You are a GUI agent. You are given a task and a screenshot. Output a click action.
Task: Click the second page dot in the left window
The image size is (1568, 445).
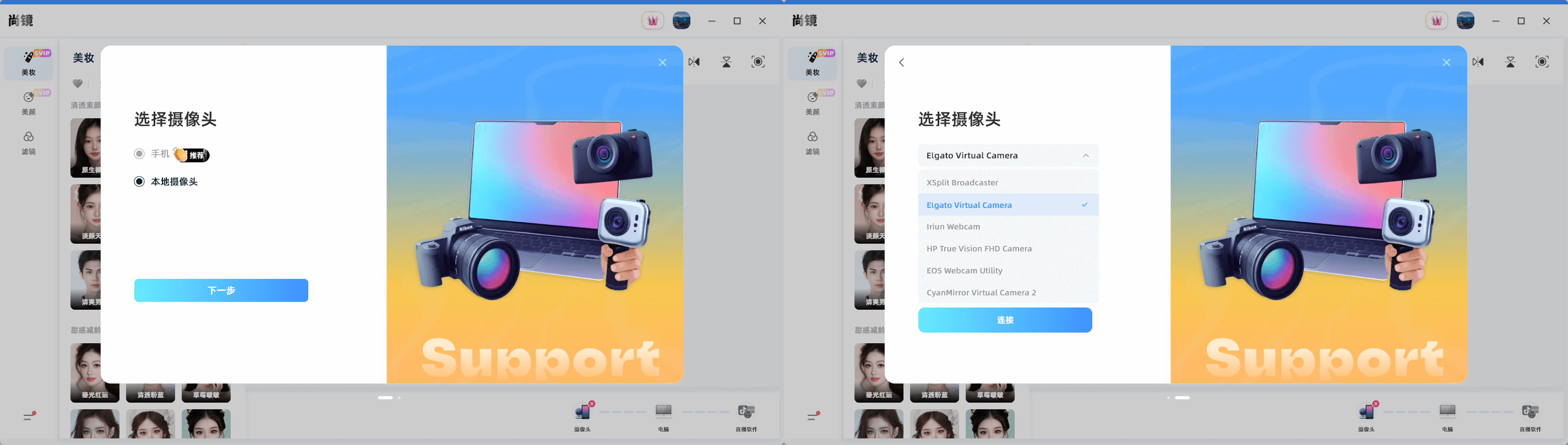pyautogui.click(x=399, y=398)
